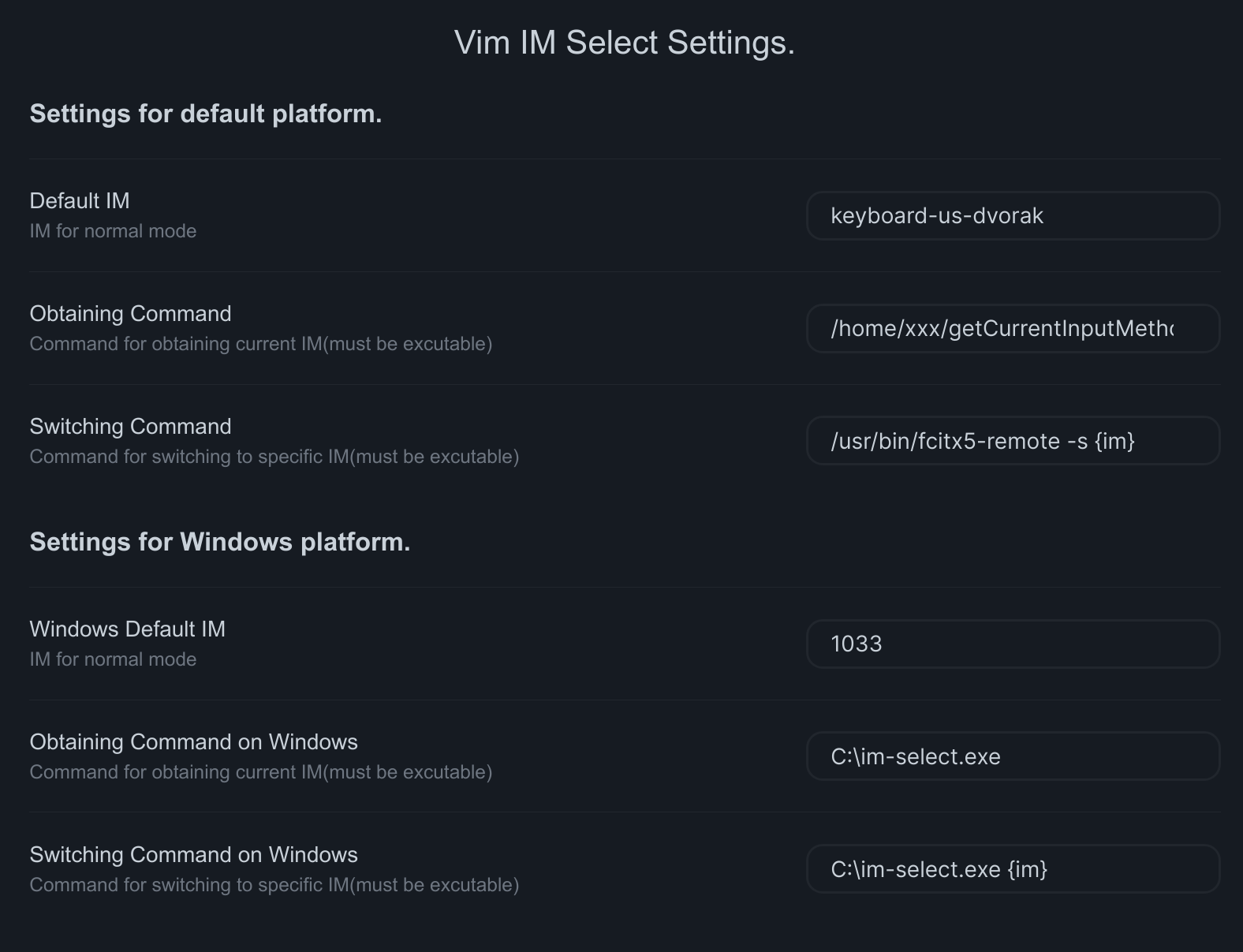Image resolution: width=1243 pixels, height=952 pixels.
Task: Select the 'Vim IM Select Settings.' title
Action: click(625, 43)
